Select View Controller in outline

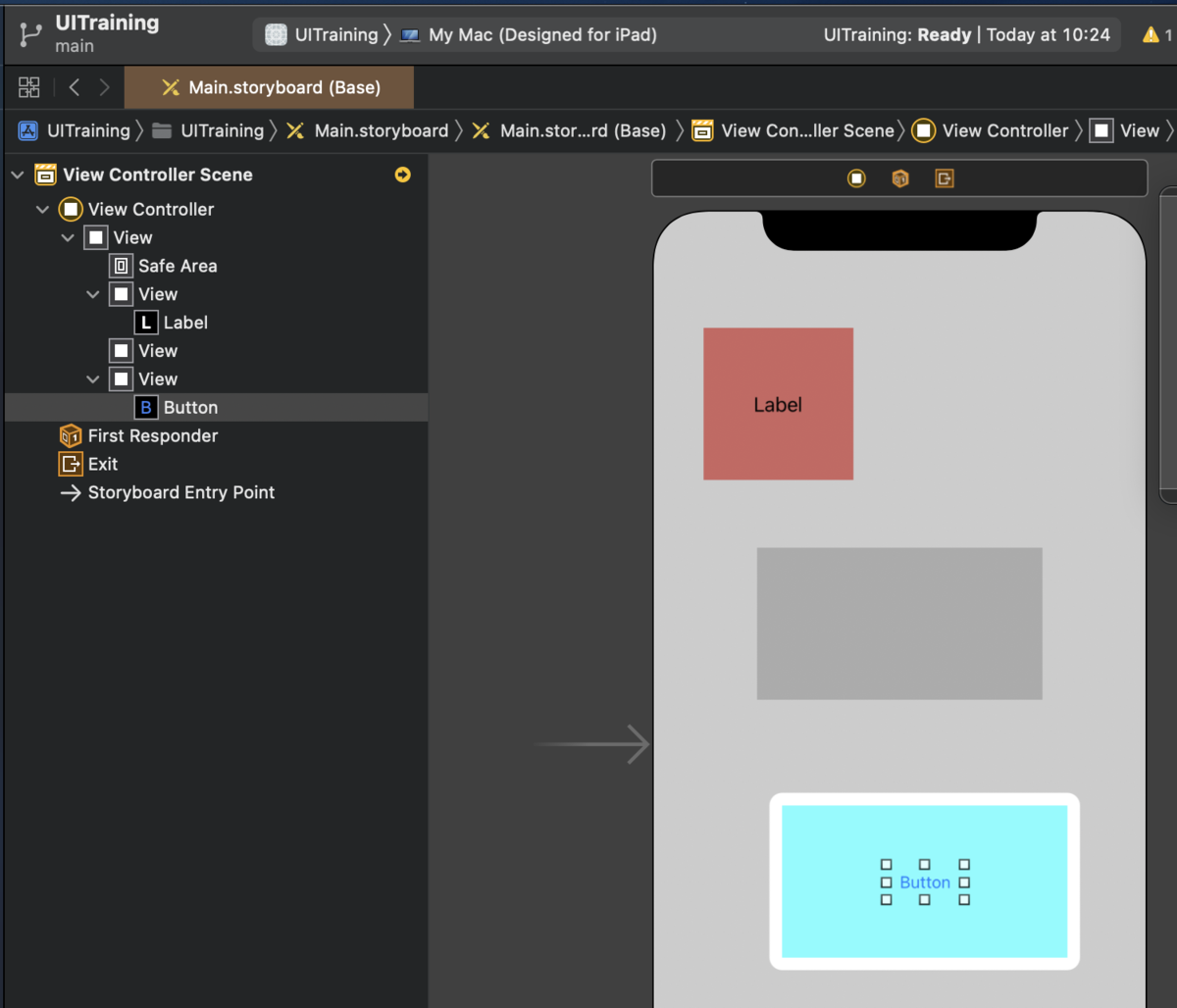(x=216, y=209)
